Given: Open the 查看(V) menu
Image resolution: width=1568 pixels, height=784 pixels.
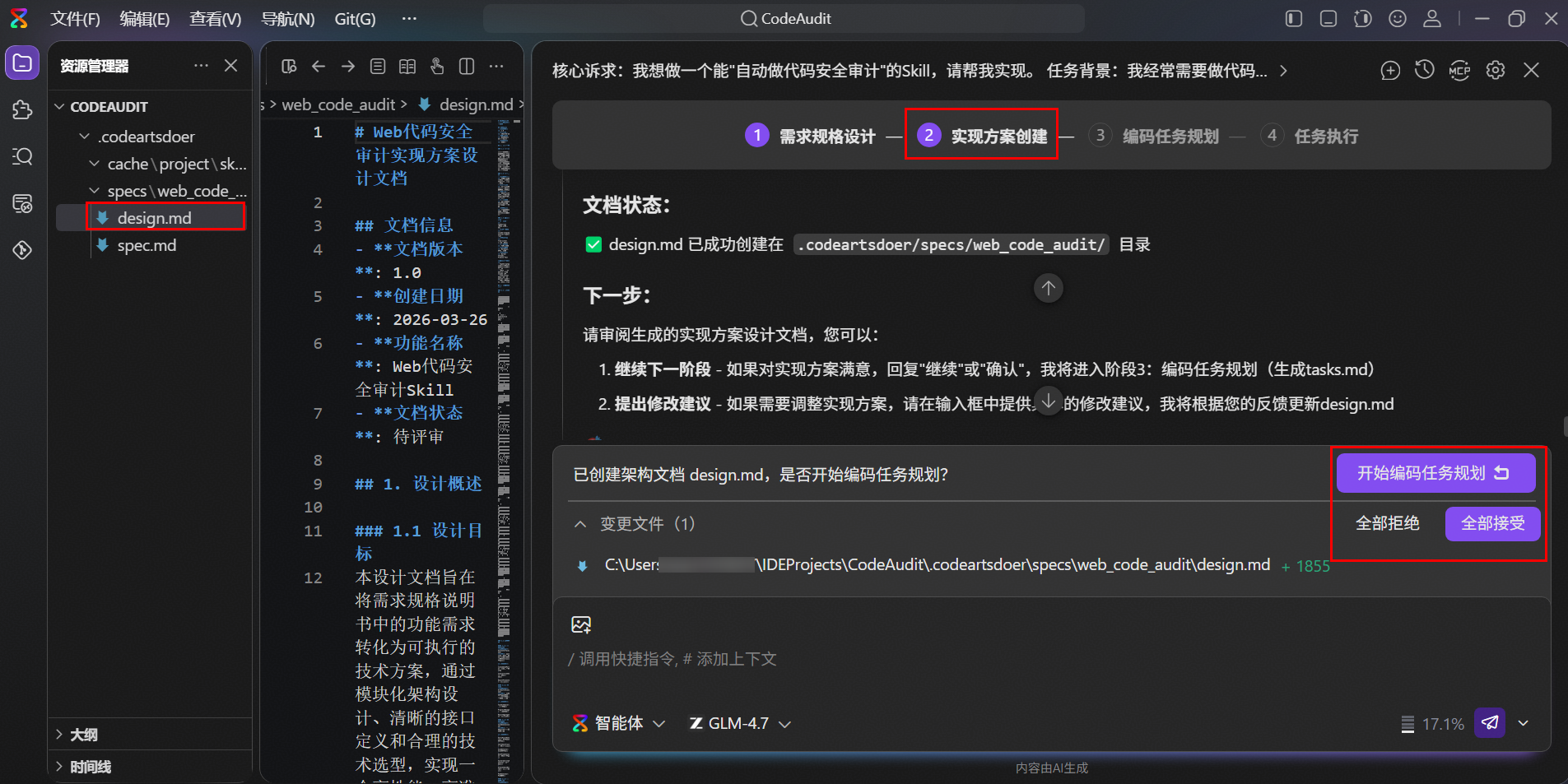Looking at the screenshot, I should coord(216,18).
